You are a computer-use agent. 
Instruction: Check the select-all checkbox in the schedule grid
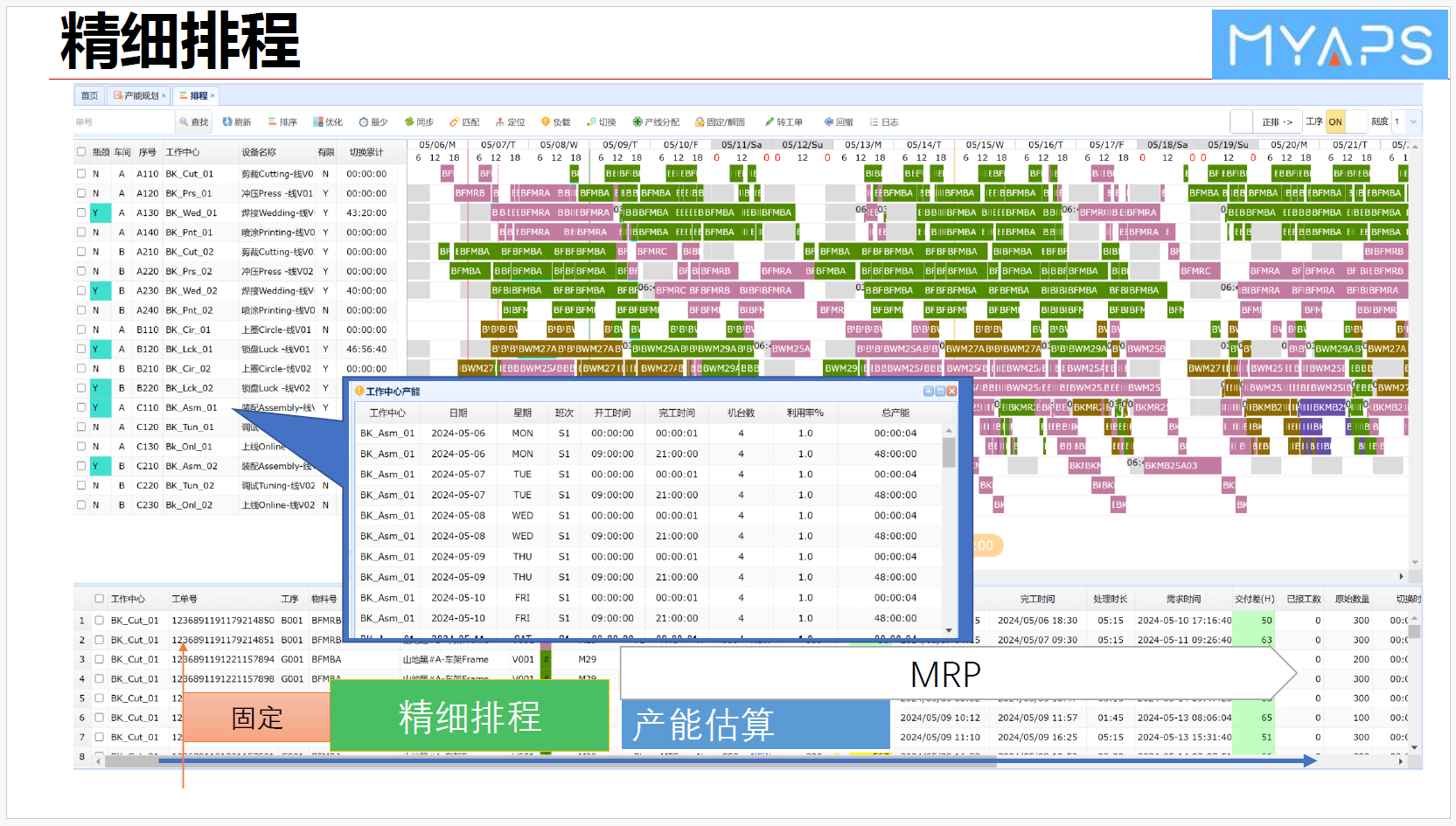pos(79,149)
